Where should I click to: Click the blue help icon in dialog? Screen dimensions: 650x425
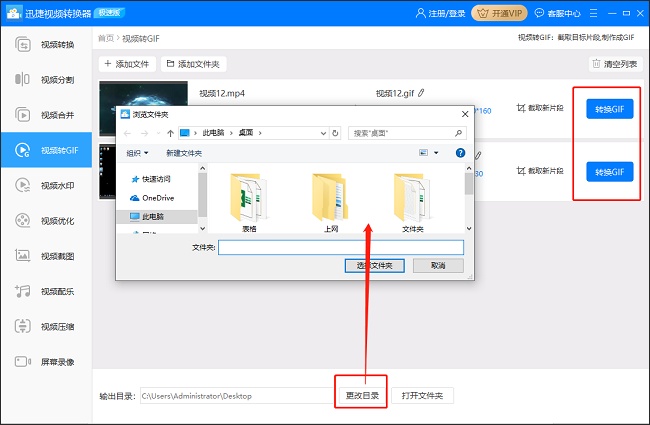coord(460,153)
